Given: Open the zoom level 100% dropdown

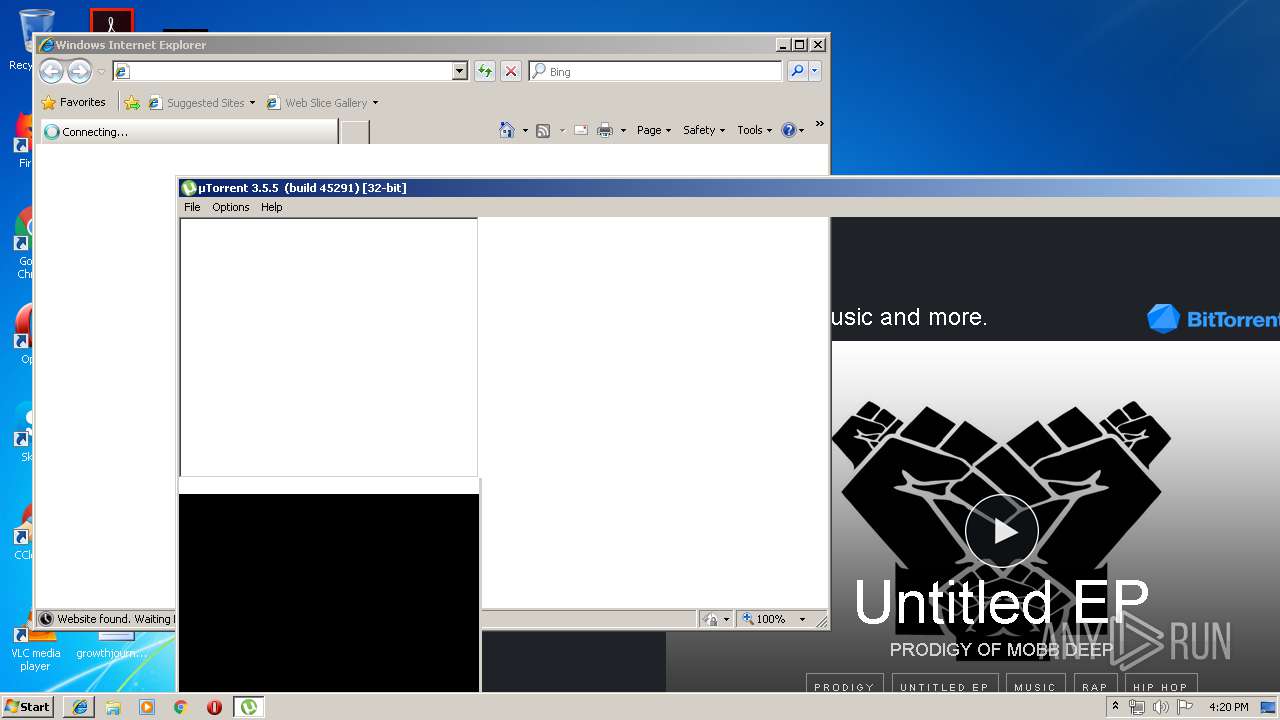Looking at the screenshot, I should (802, 619).
